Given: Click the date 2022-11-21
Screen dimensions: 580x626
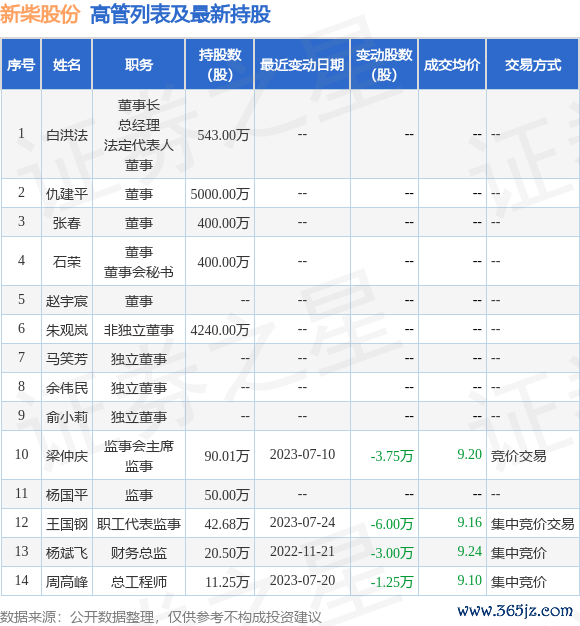Looking at the screenshot, I should (302, 552).
